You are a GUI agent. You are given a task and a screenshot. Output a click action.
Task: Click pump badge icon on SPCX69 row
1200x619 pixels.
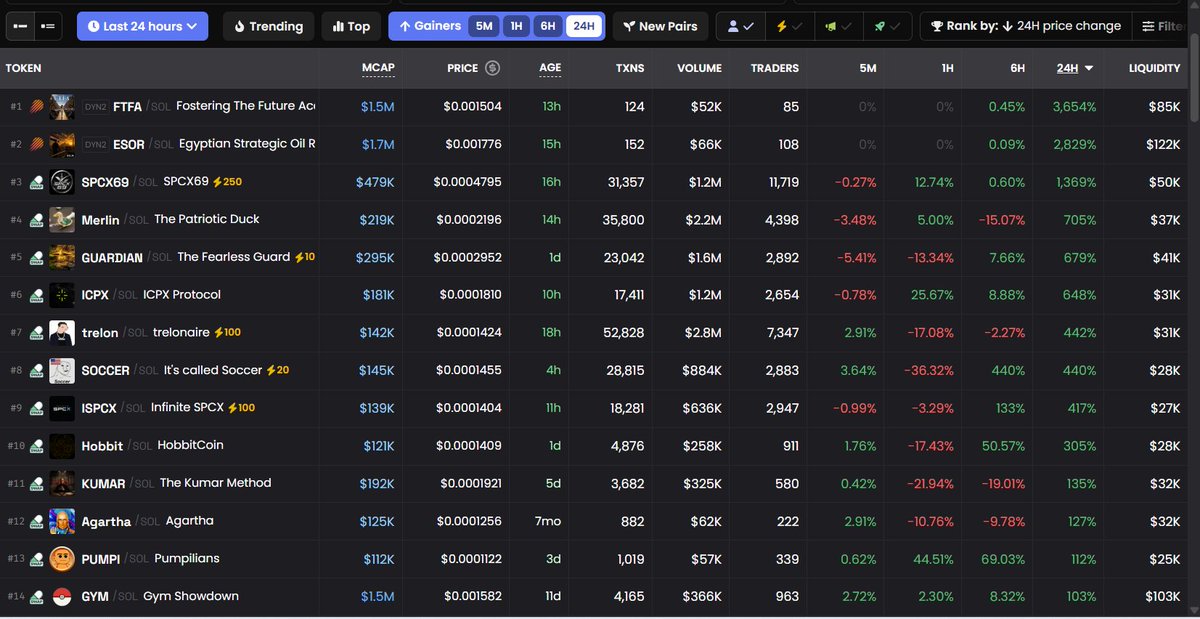(x=36, y=182)
